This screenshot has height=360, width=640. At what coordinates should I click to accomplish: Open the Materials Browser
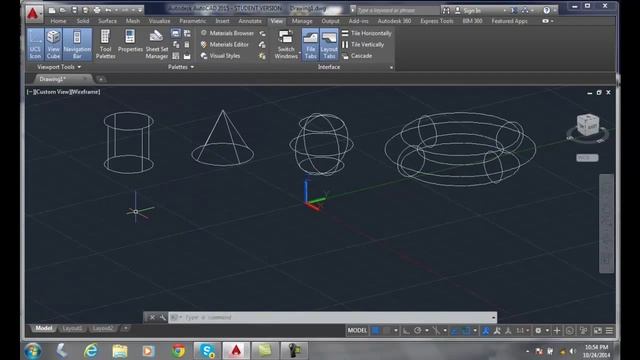[x=227, y=33]
